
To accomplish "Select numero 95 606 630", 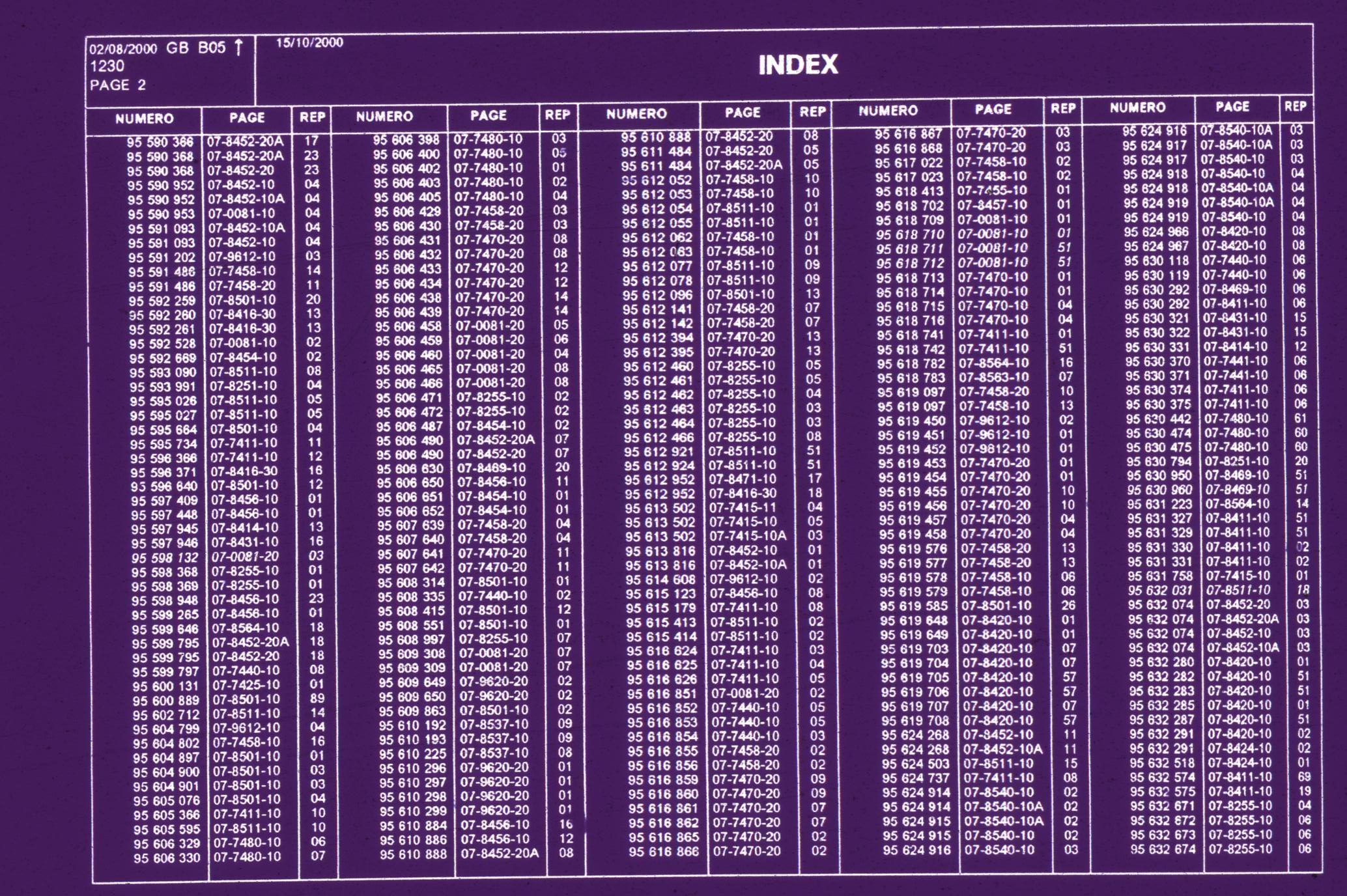I will tap(410, 469).
